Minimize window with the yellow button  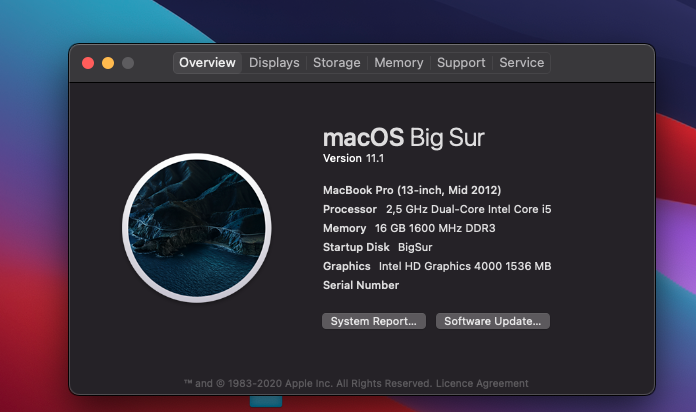point(108,63)
